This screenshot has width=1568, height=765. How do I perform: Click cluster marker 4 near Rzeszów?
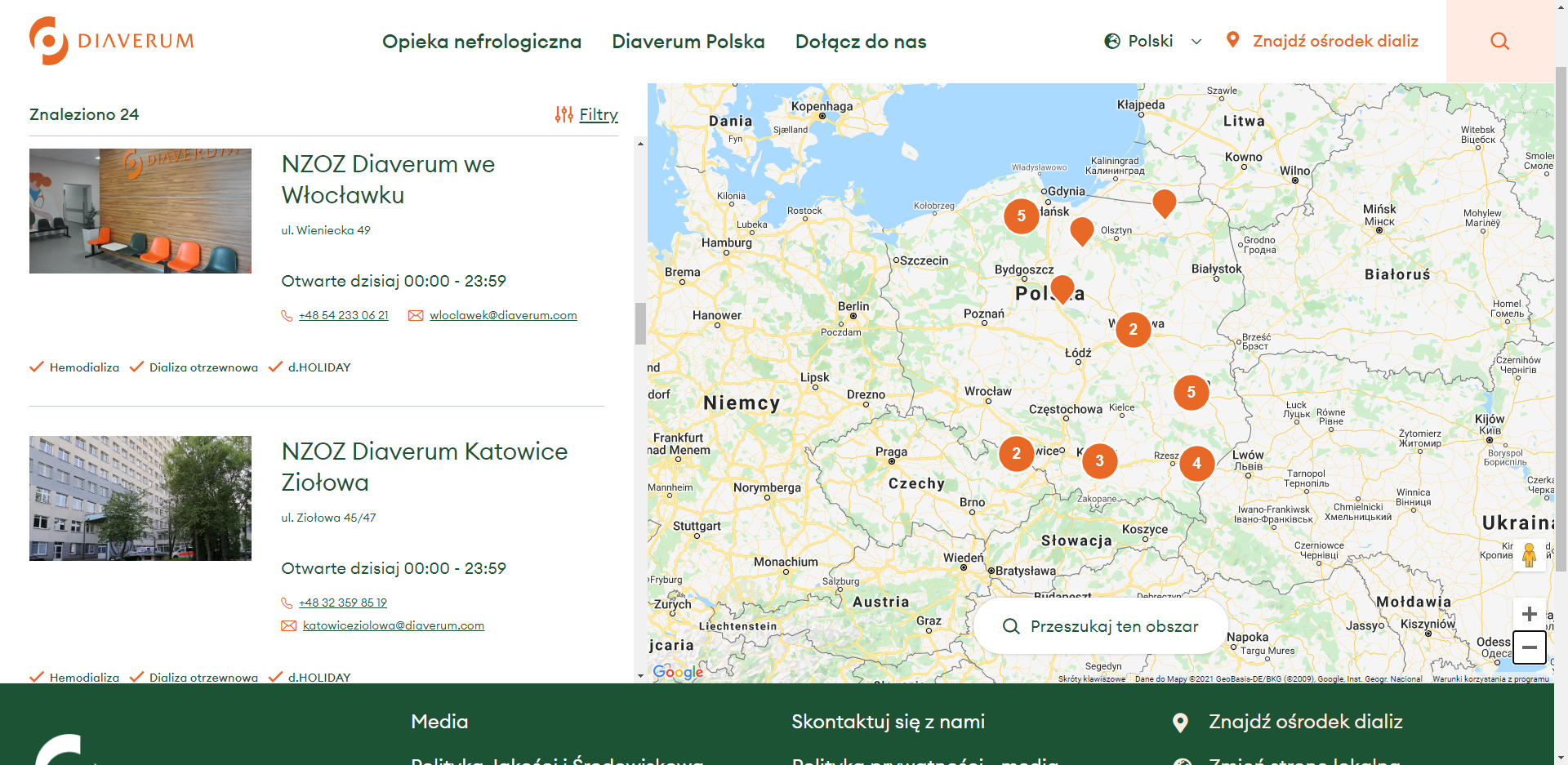click(x=1196, y=463)
